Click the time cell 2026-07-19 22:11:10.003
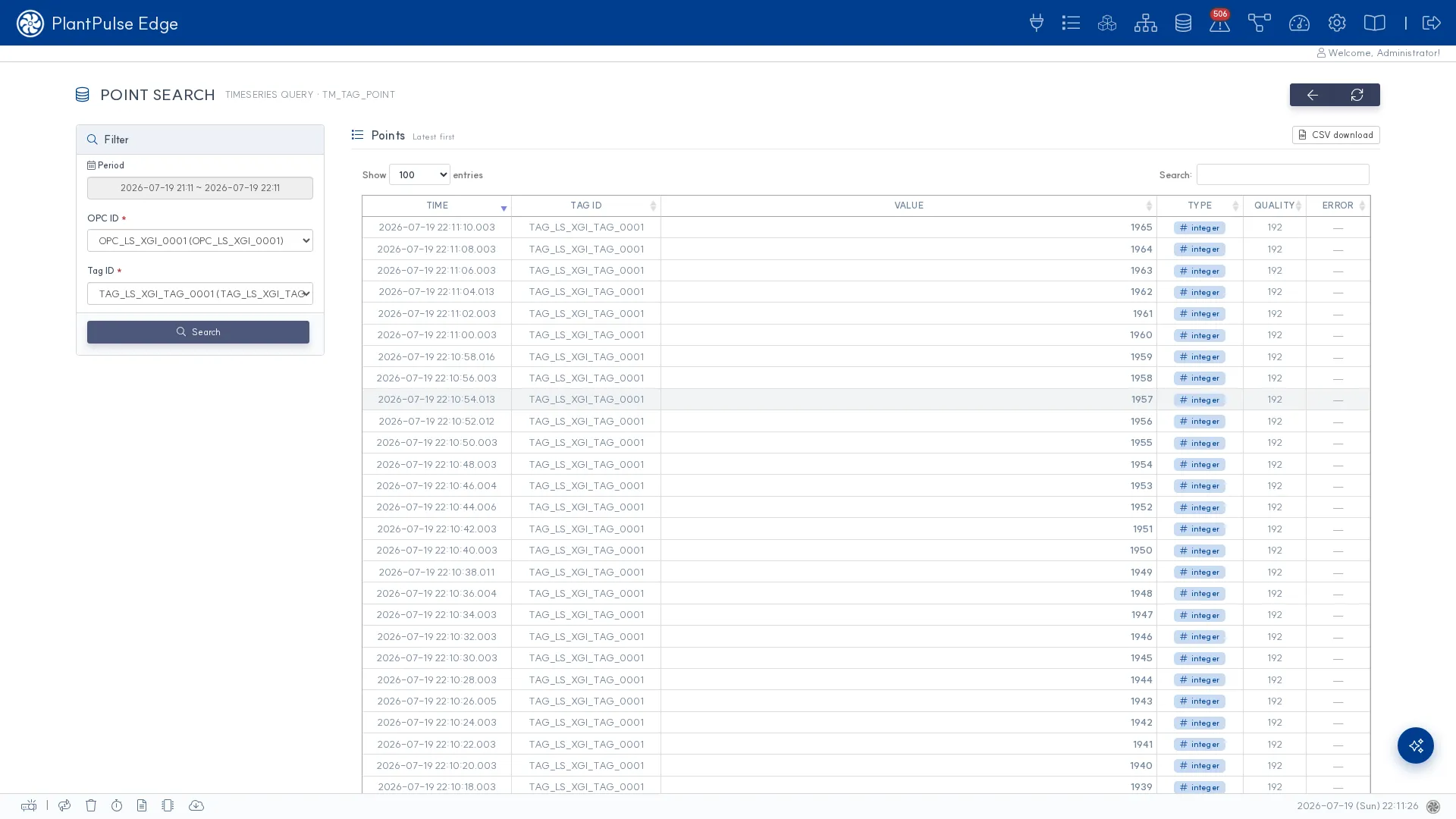The image size is (1456, 819). (437, 227)
